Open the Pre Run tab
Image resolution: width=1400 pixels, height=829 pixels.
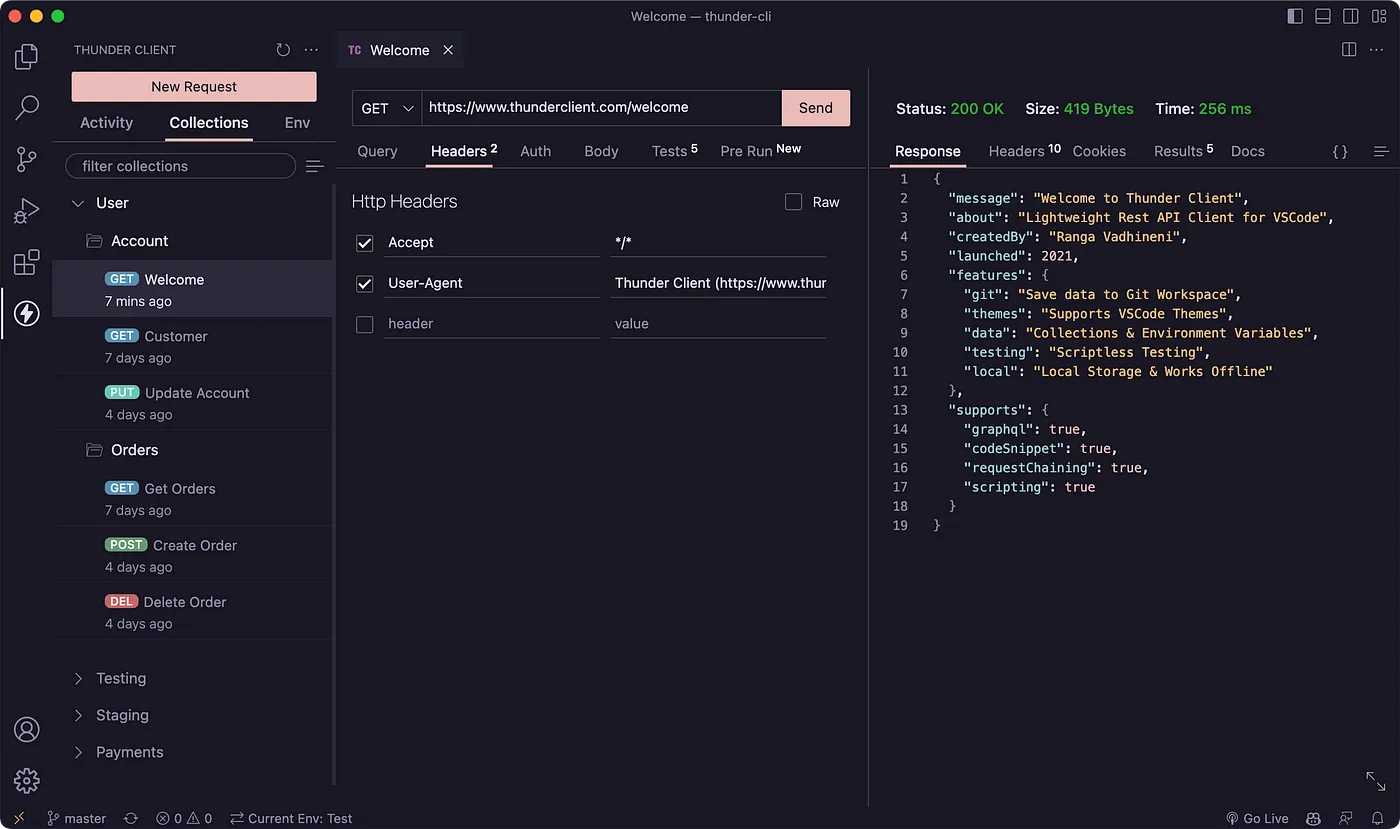760,151
